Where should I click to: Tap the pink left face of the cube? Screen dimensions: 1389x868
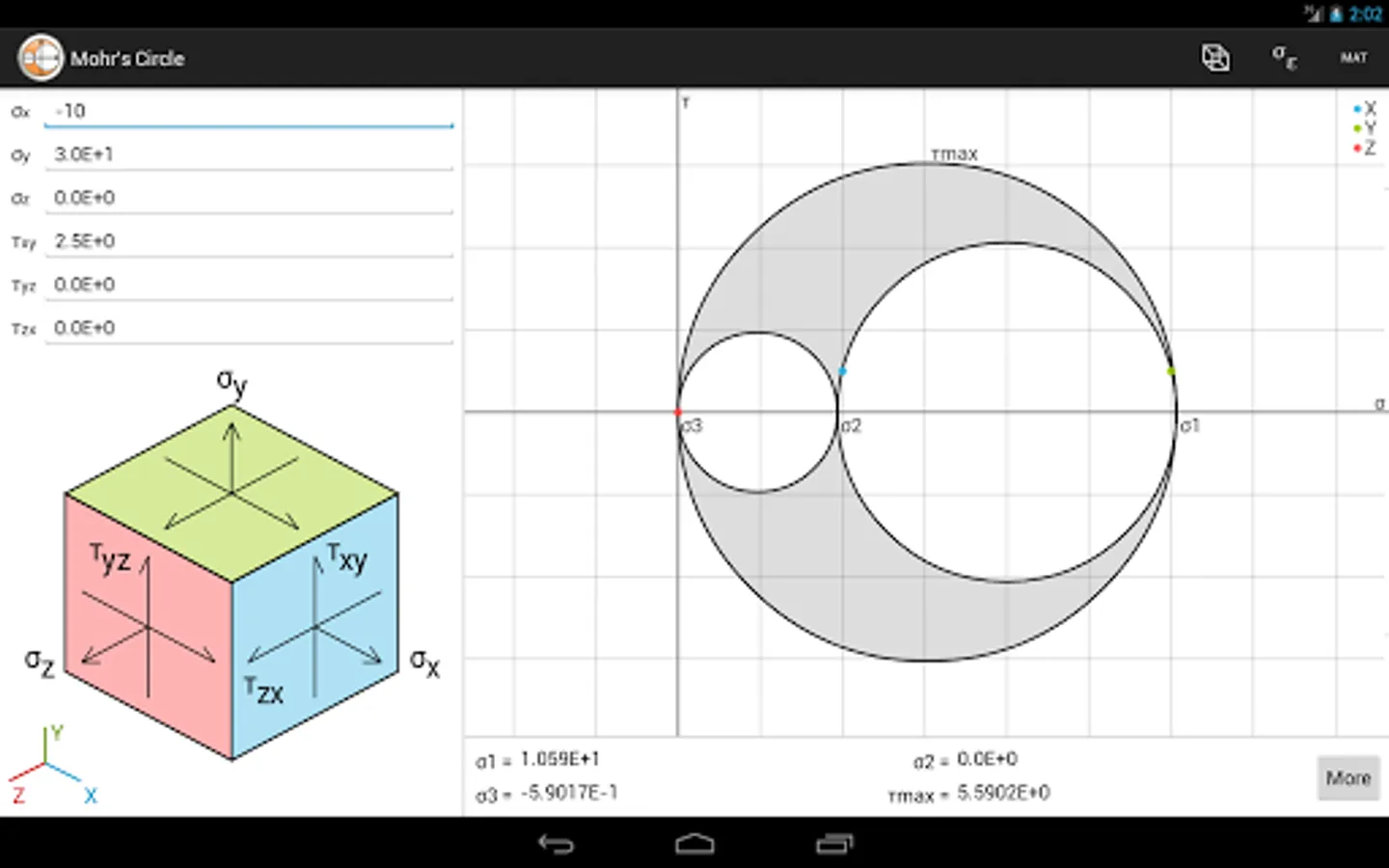pos(148,627)
